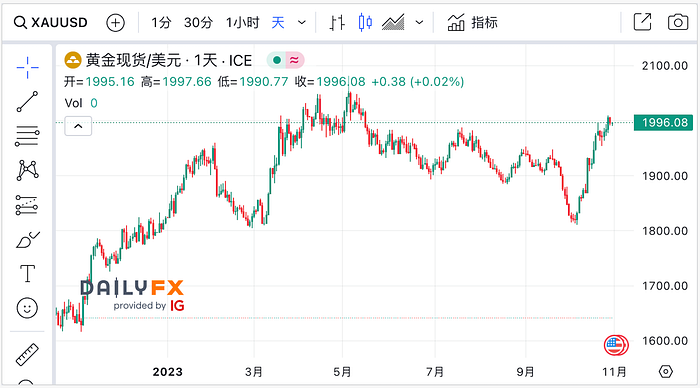Open the emoji icons tool
Screen dimensions: 700x388
click(27, 308)
